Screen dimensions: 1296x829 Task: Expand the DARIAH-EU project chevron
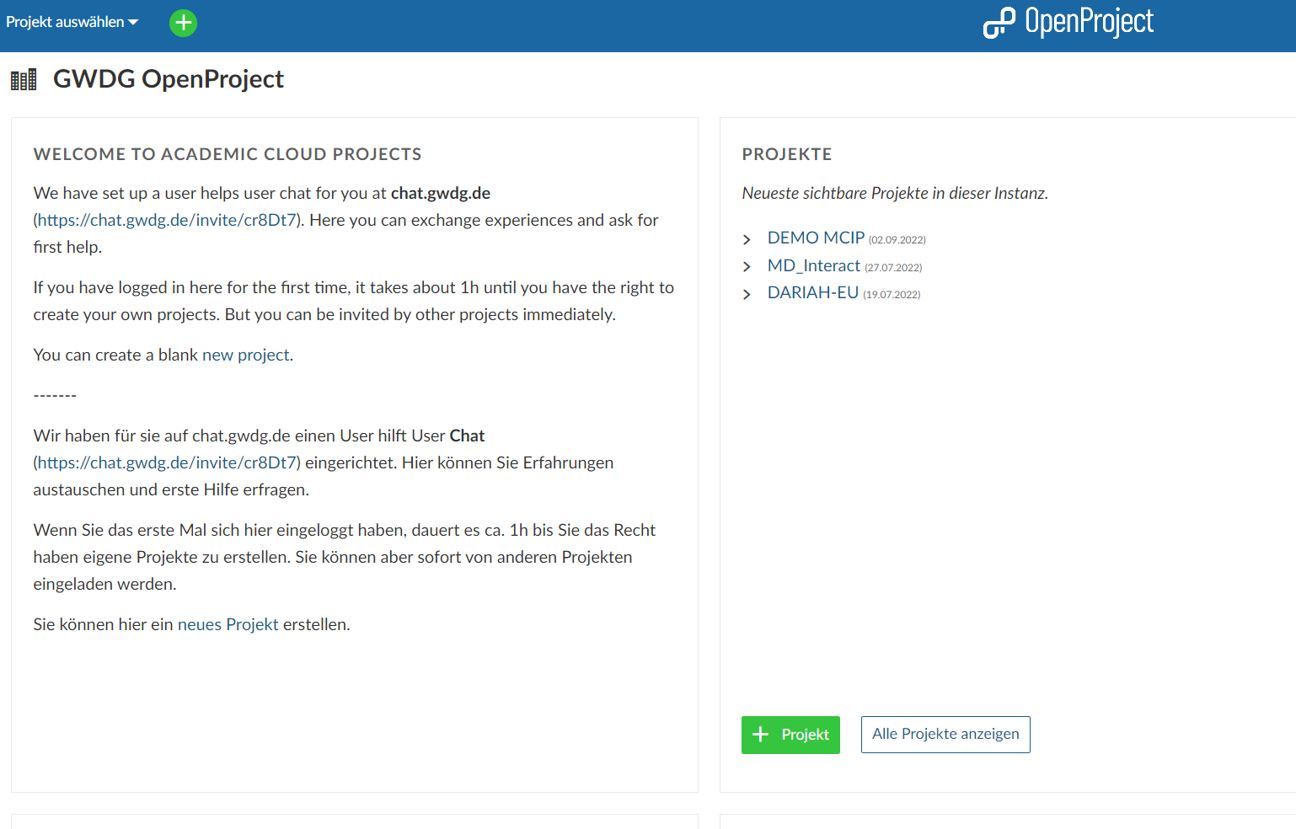tap(747, 294)
